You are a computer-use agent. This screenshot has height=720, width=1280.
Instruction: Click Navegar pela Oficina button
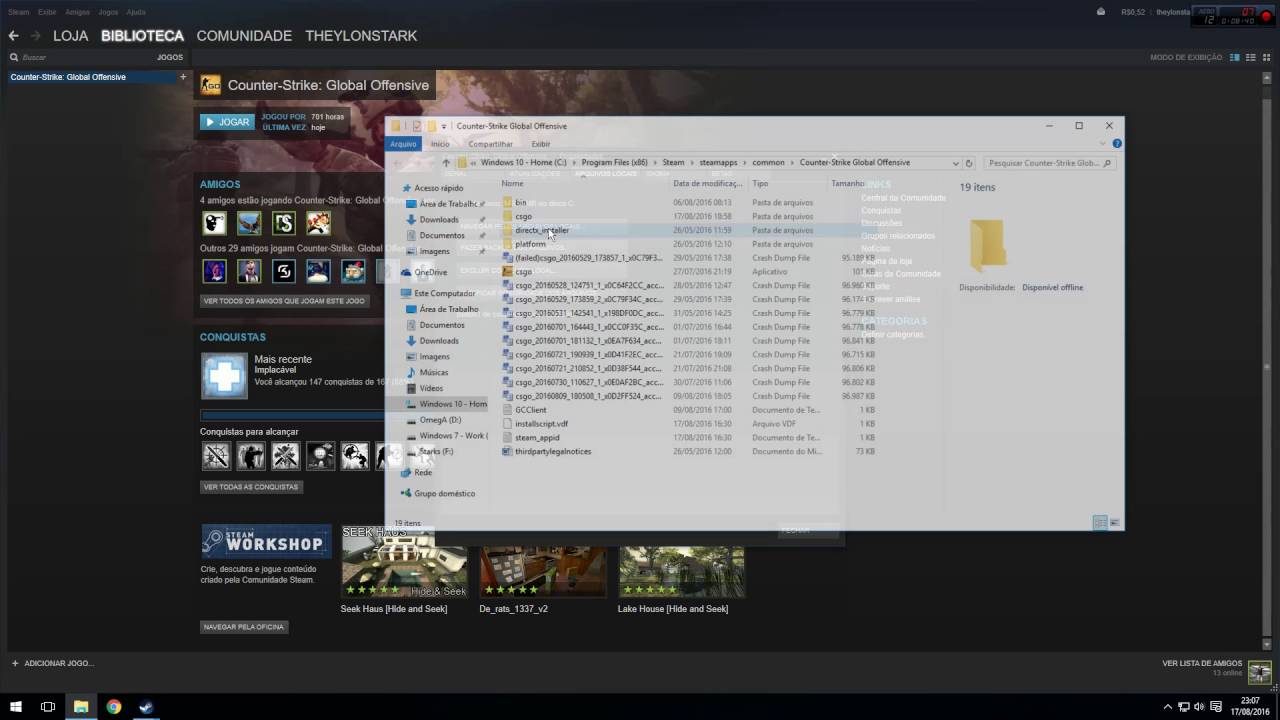244,627
